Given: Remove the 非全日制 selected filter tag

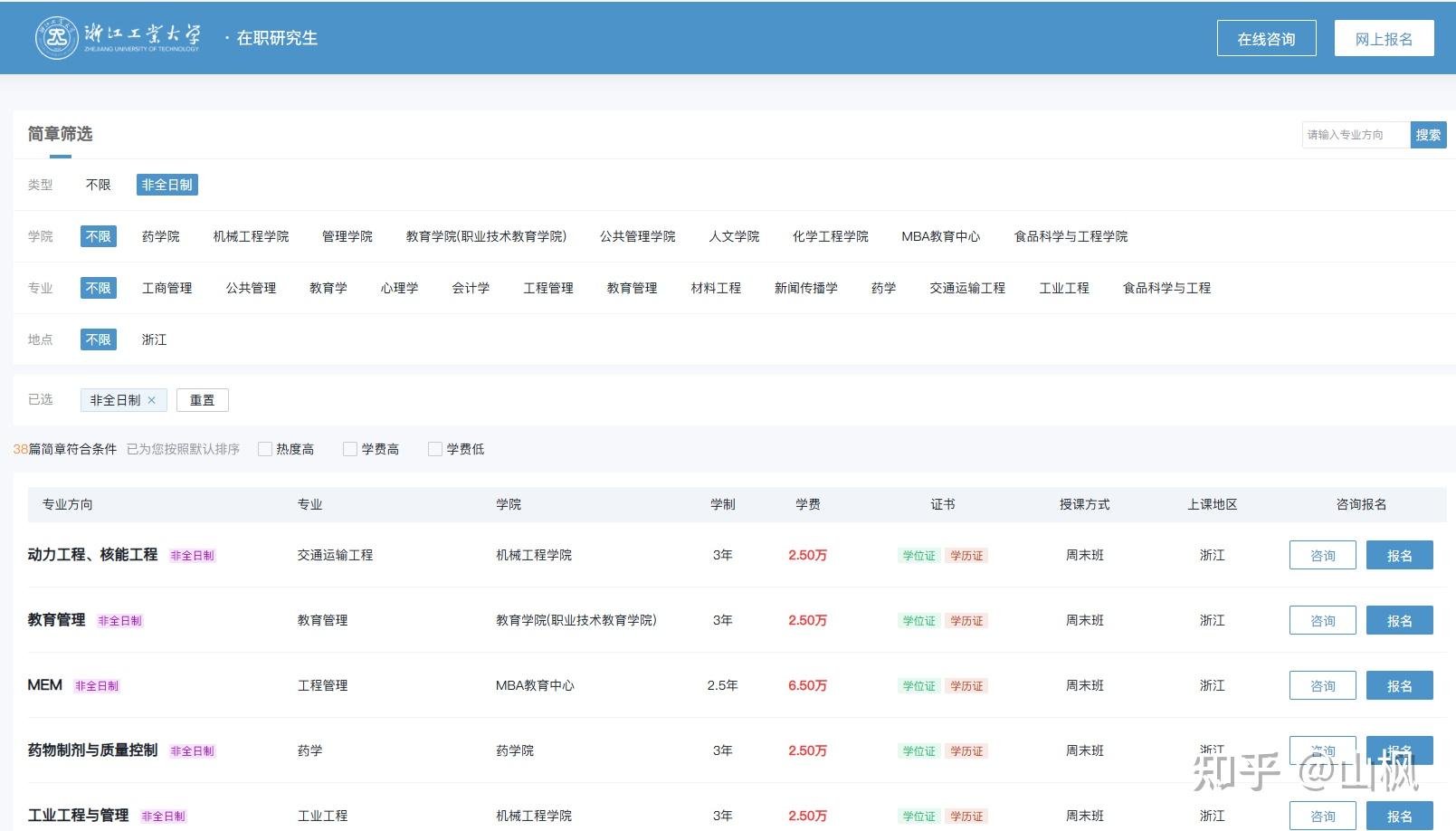Looking at the screenshot, I should pos(151,400).
